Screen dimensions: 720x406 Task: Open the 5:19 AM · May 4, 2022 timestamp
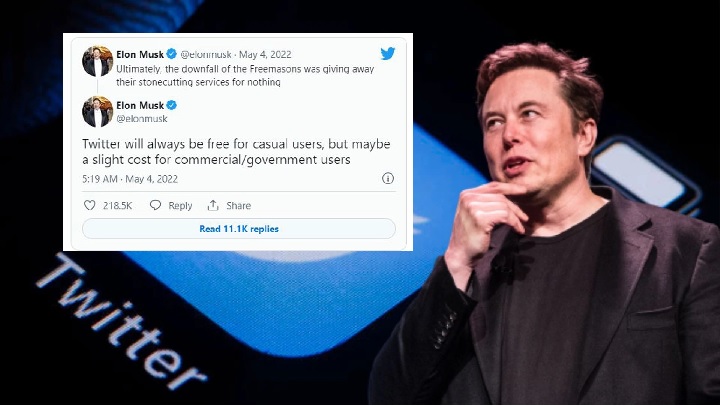pos(130,179)
